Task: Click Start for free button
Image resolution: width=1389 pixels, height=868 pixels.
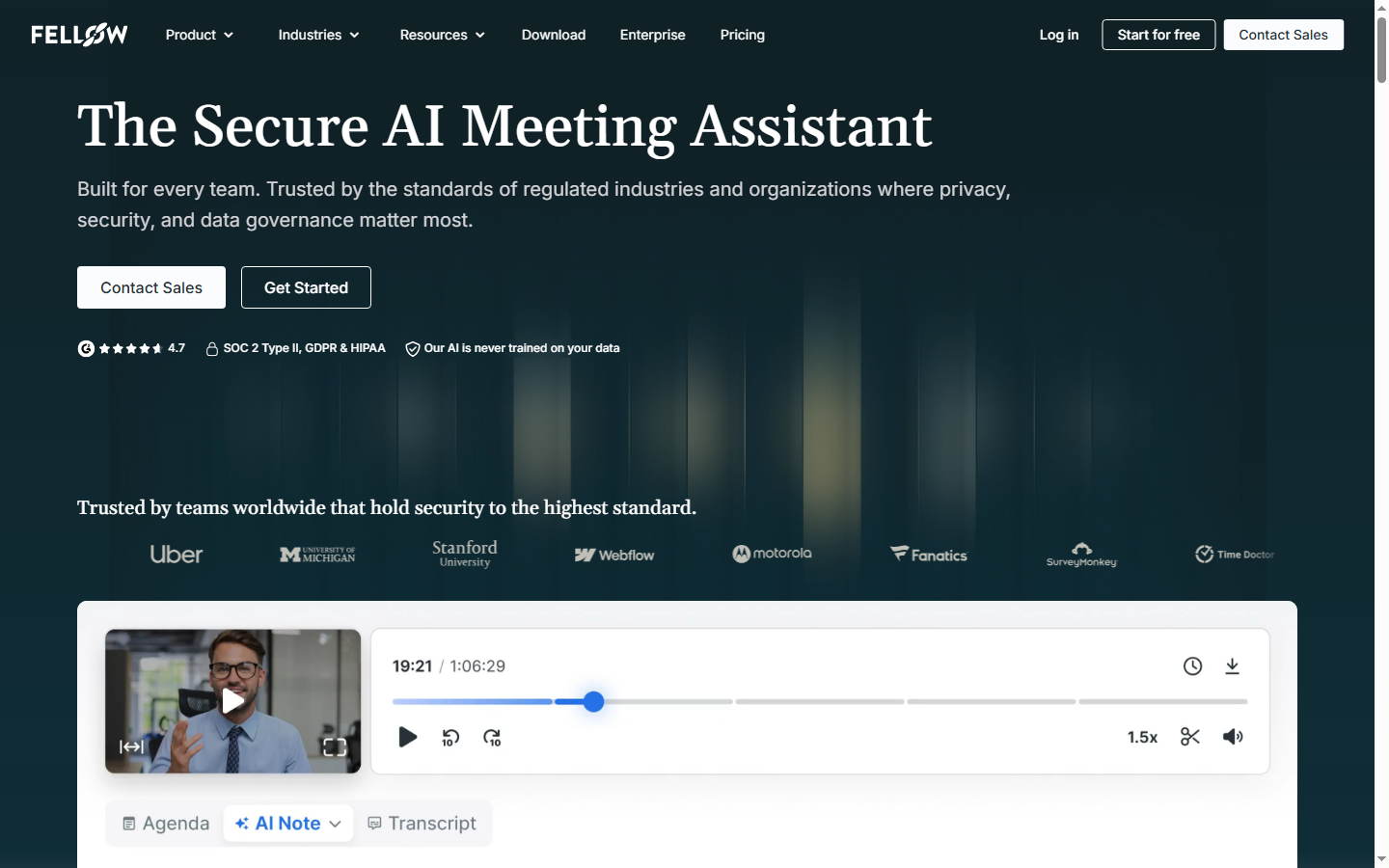Action: click(x=1158, y=35)
